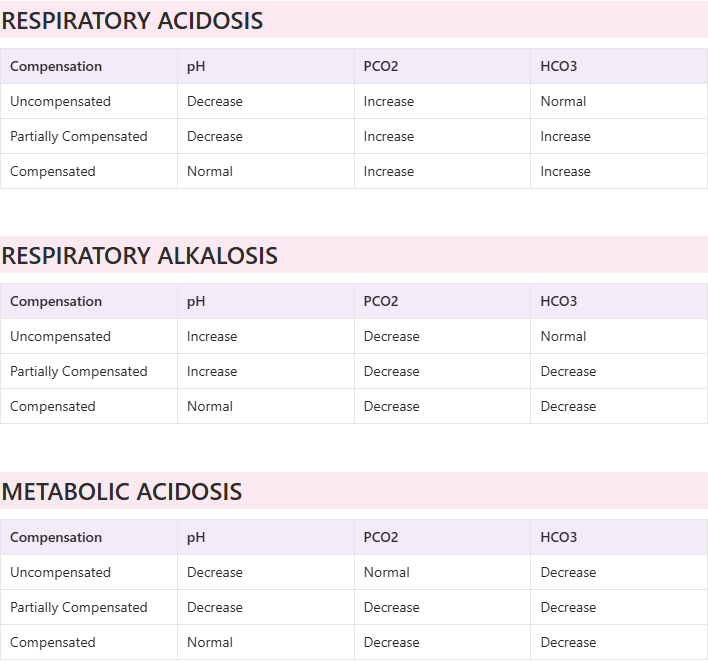Select Normal HCO3 cell in Respiratory Alkalosis table
The width and height of the screenshot is (708, 663).
point(563,337)
